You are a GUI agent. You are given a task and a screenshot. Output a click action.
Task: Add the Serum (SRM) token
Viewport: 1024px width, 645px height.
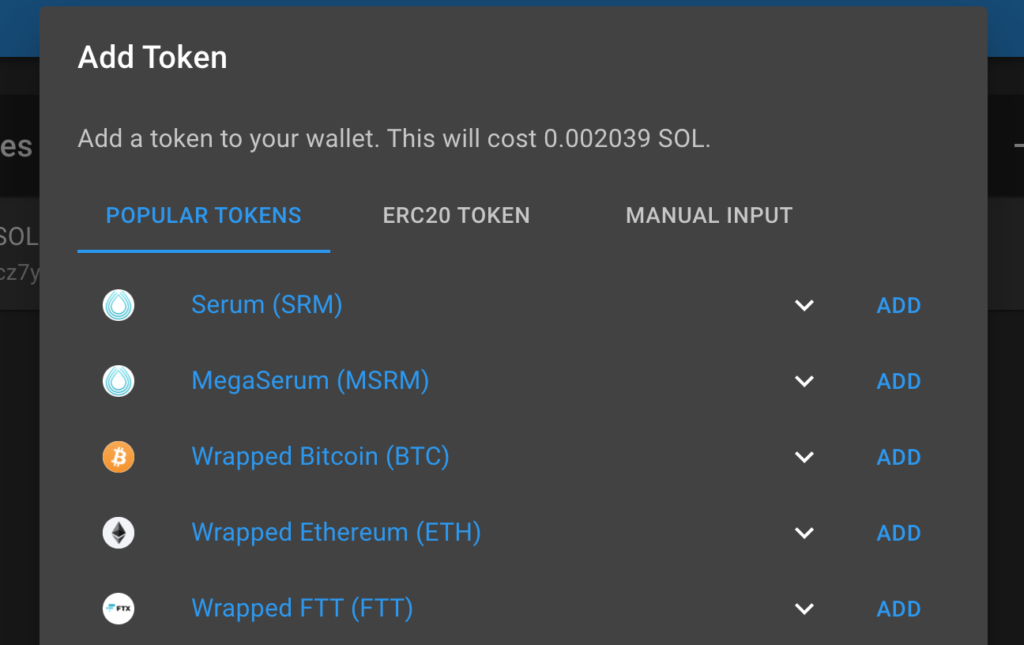tap(899, 305)
